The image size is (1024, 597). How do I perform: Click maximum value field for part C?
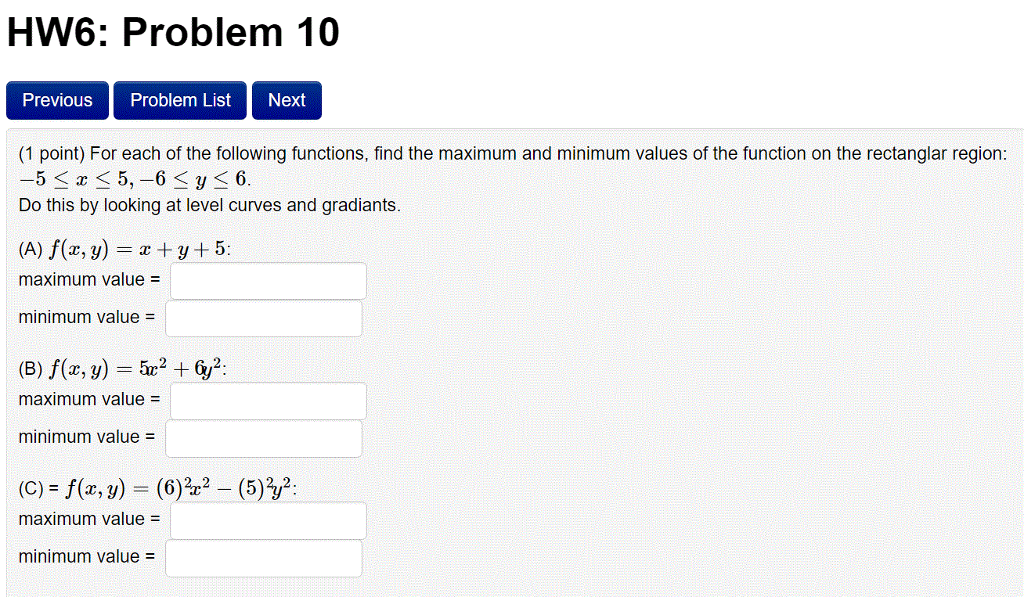[x=267, y=519]
